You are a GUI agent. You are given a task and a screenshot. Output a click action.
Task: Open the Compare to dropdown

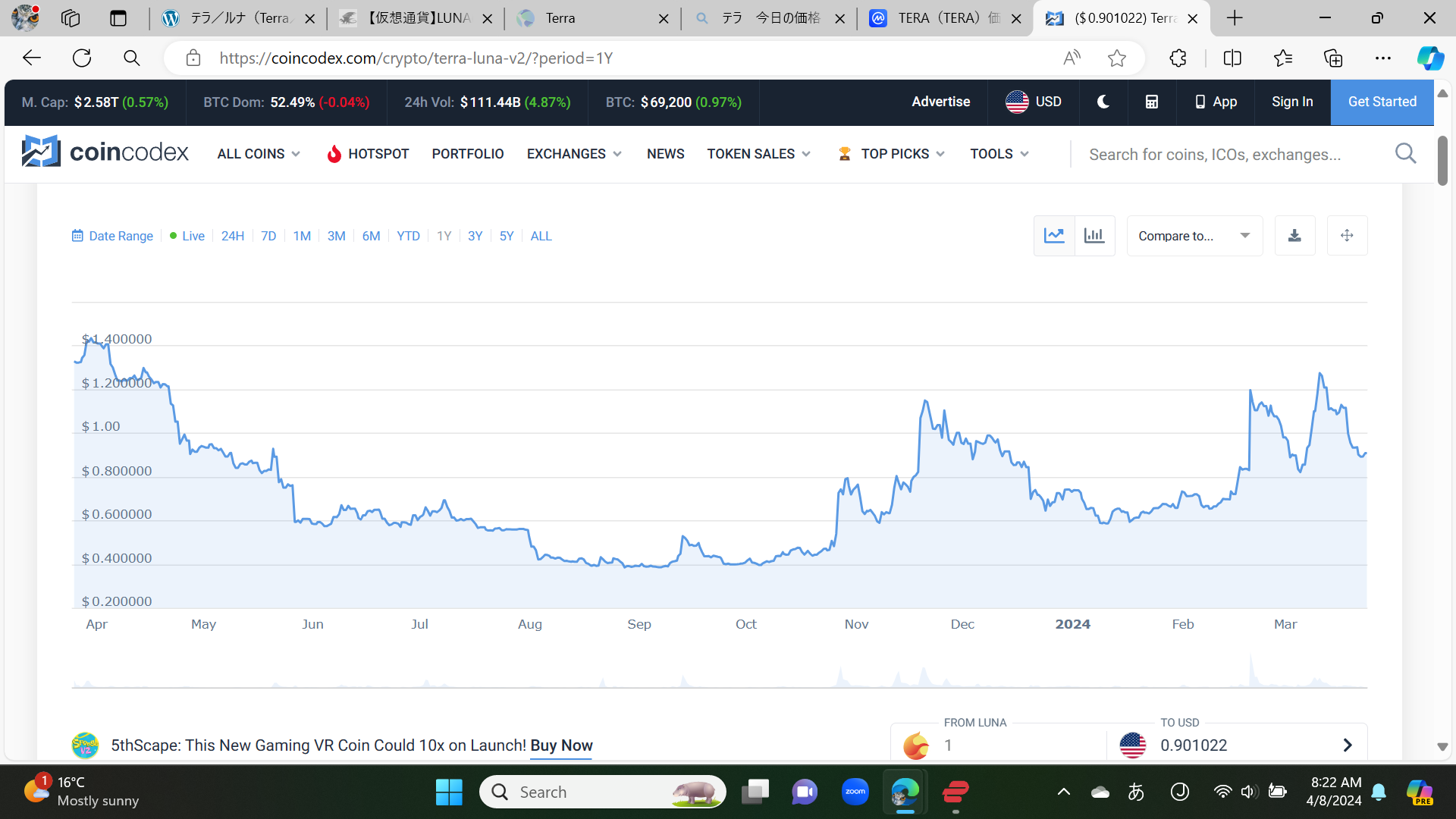pyautogui.click(x=1194, y=236)
